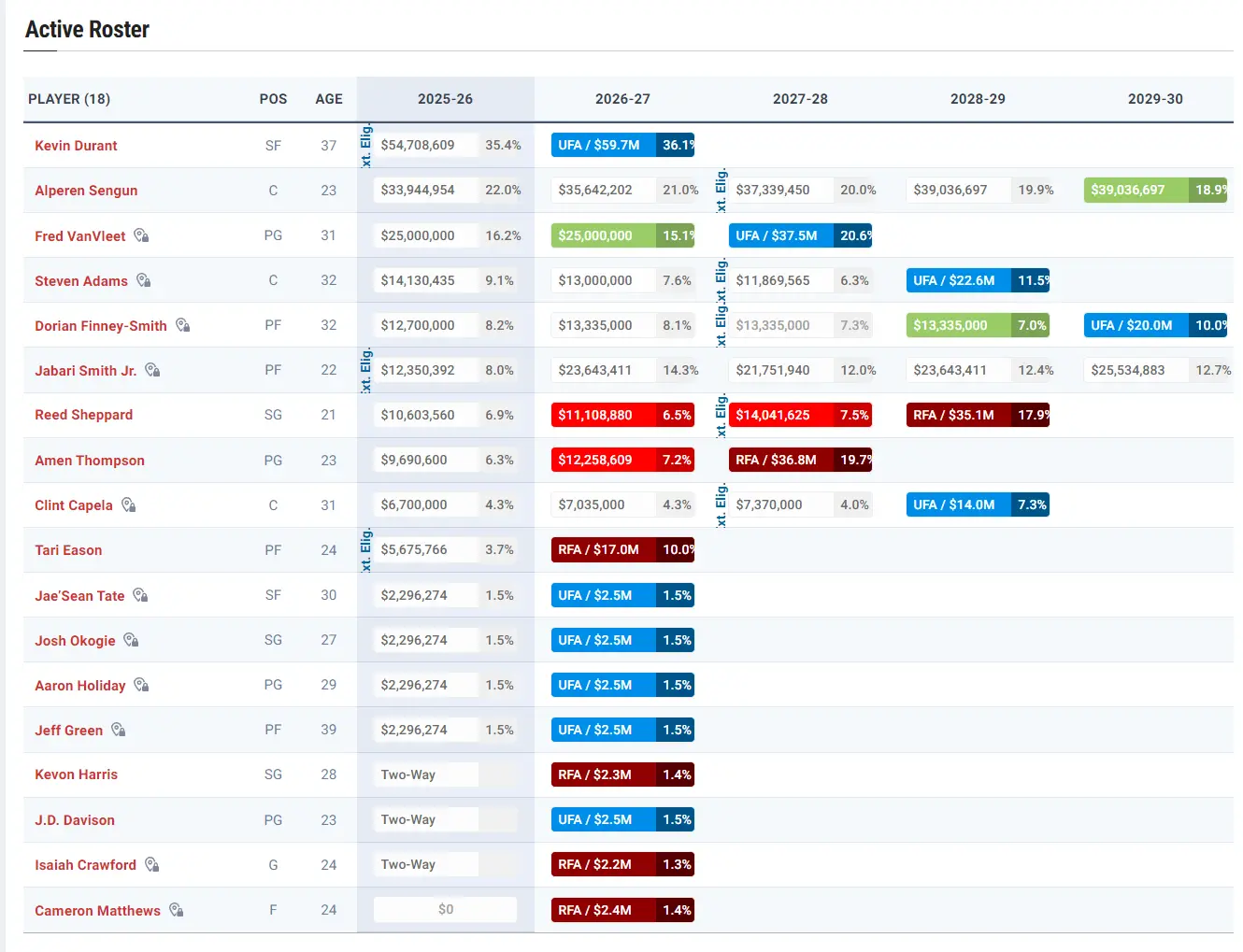Open Kevon Harris' player page
The height and width of the screenshot is (952, 1243).
pos(76,774)
